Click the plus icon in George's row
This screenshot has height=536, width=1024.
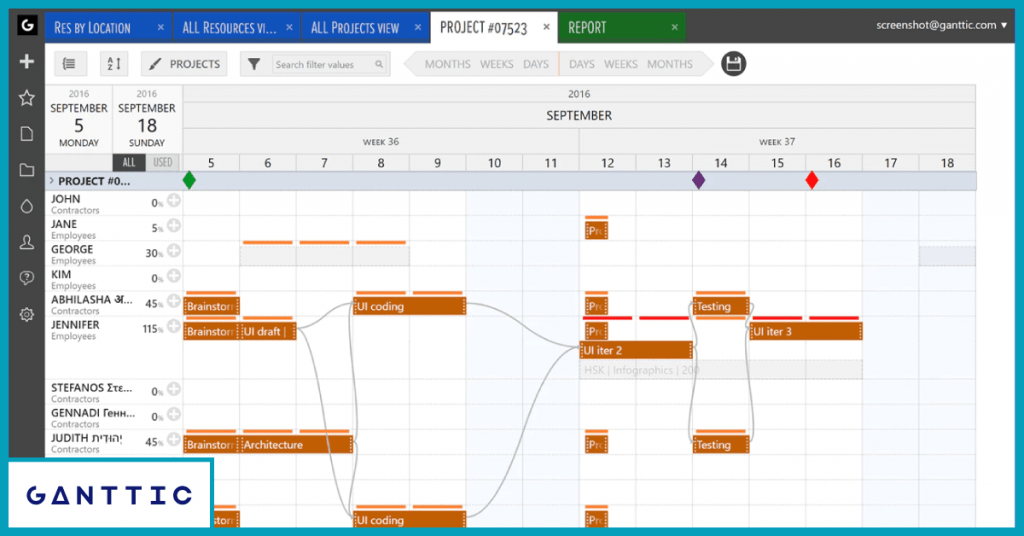174,251
